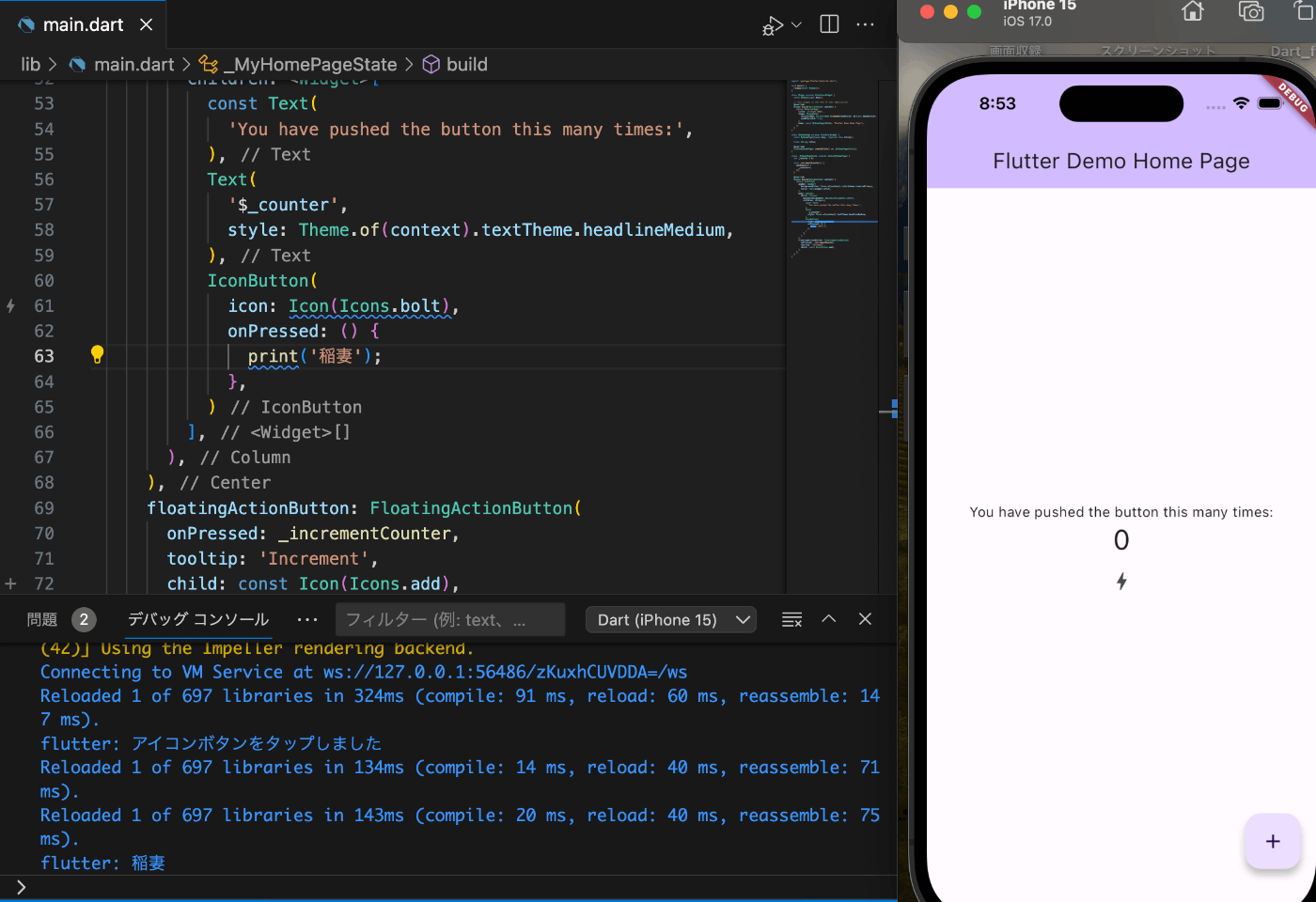This screenshot has height=902, width=1316.
Task: Click Flutter Demo Home Page title
Action: (x=1121, y=161)
